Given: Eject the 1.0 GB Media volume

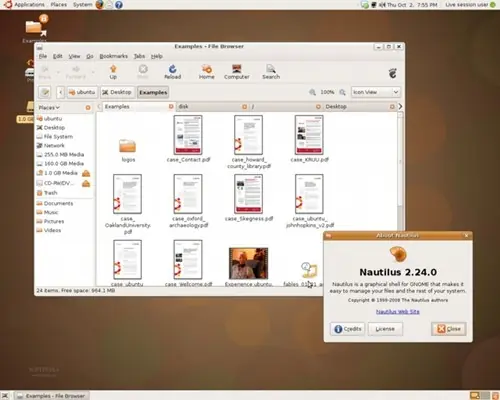Looking at the screenshot, I should tap(86, 173).
